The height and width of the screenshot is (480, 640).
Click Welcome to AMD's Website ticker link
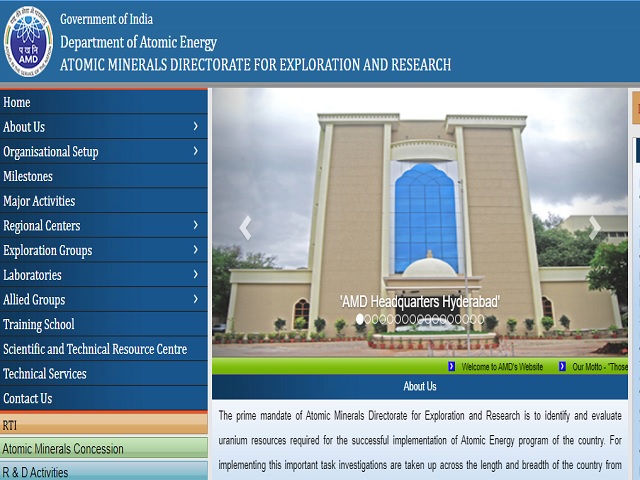[x=502, y=367]
